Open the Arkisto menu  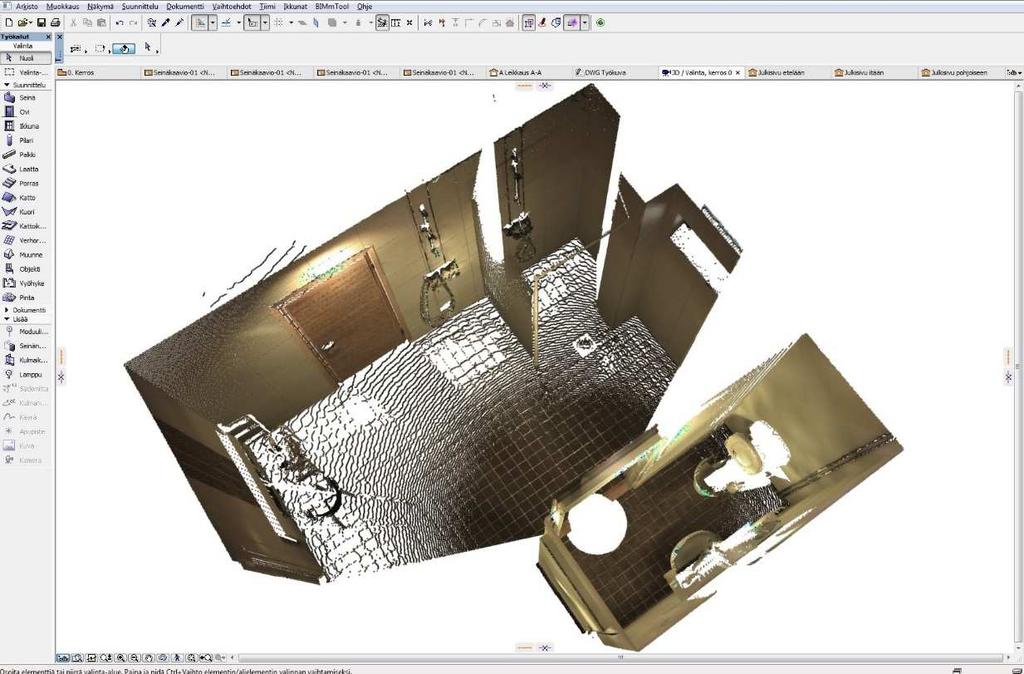(27, 7)
